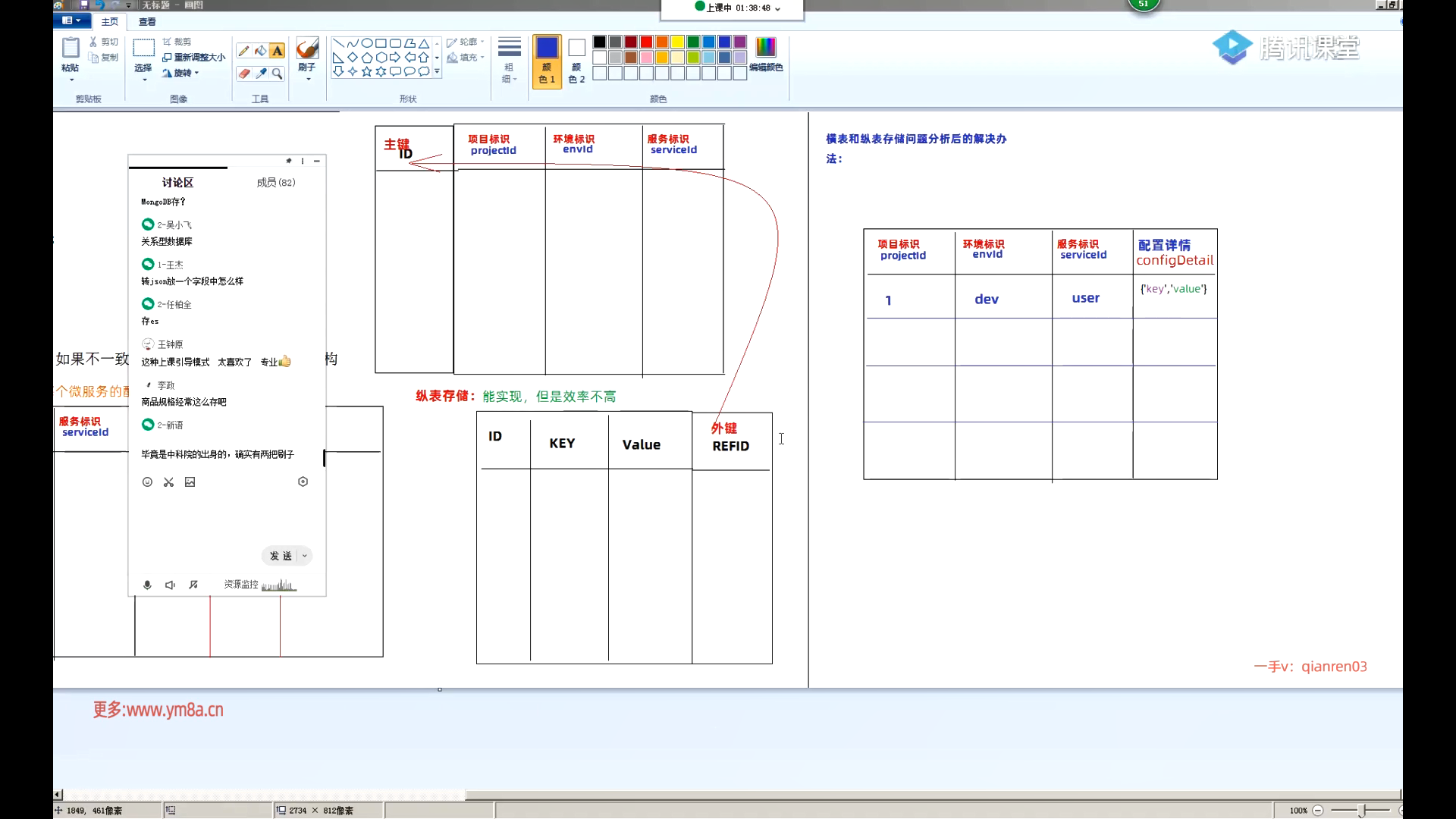Select the Pencil tool
This screenshot has height=819, width=1456.
(243, 51)
